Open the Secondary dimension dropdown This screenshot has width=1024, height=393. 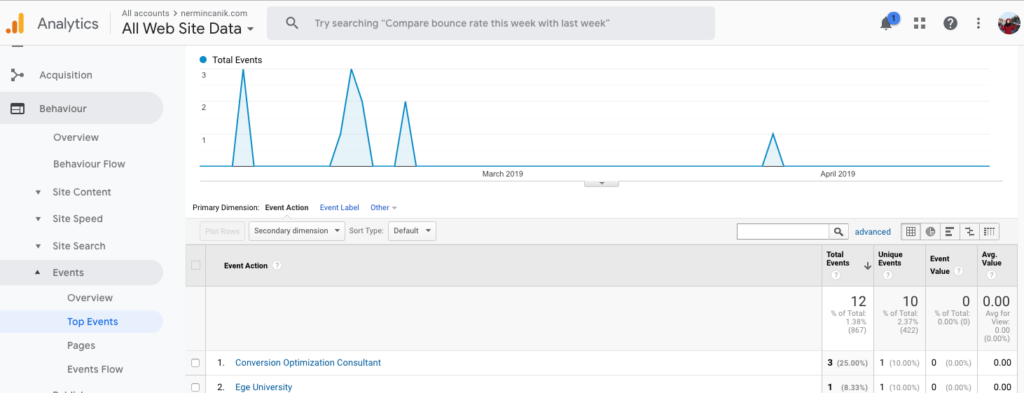click(297, 231)
